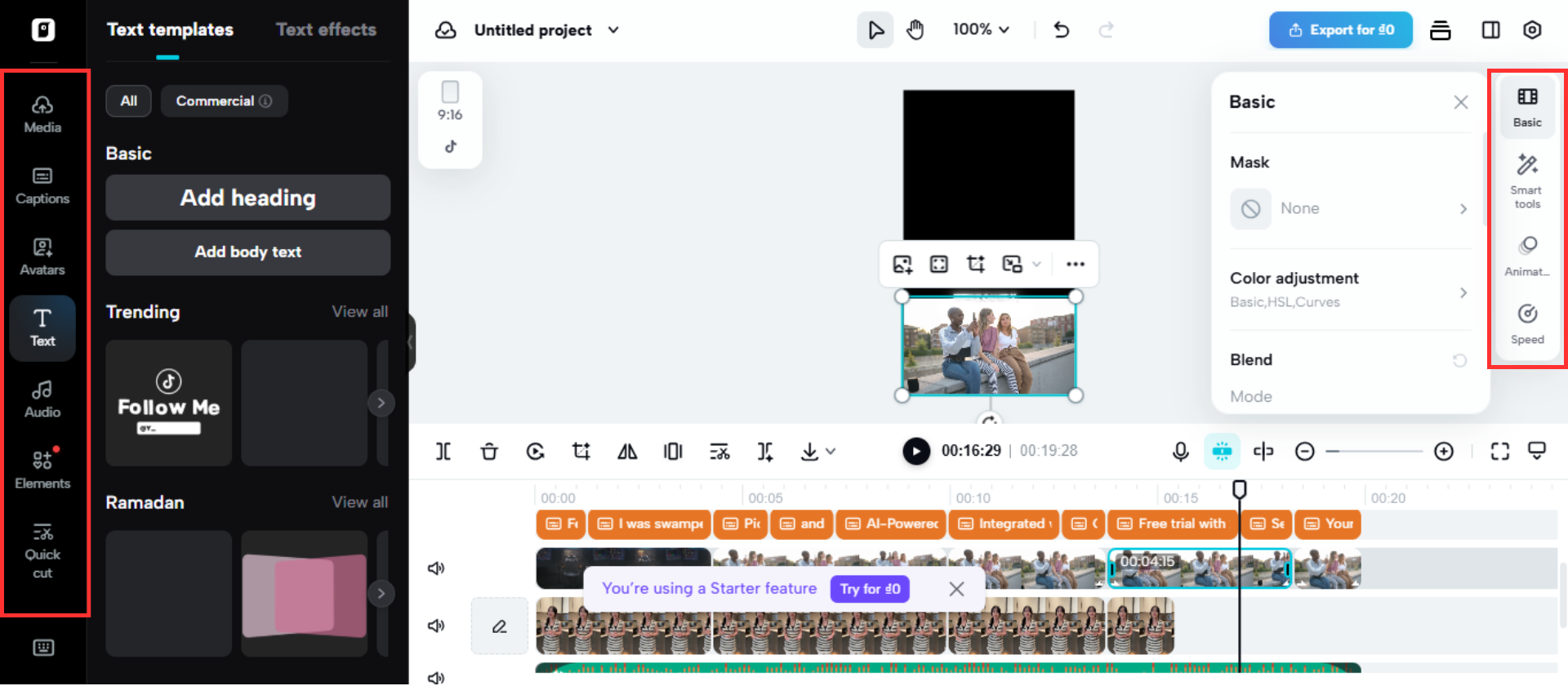Mirror the clip with flip icon
This screenshot has width=1568, height=686.
[x=627, y=452]
